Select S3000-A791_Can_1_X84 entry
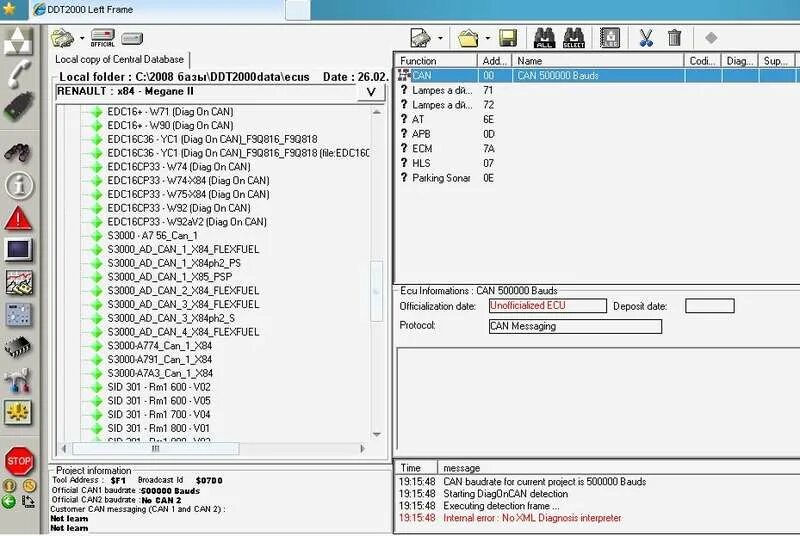800x536 pixels. (x=160, y=360)
